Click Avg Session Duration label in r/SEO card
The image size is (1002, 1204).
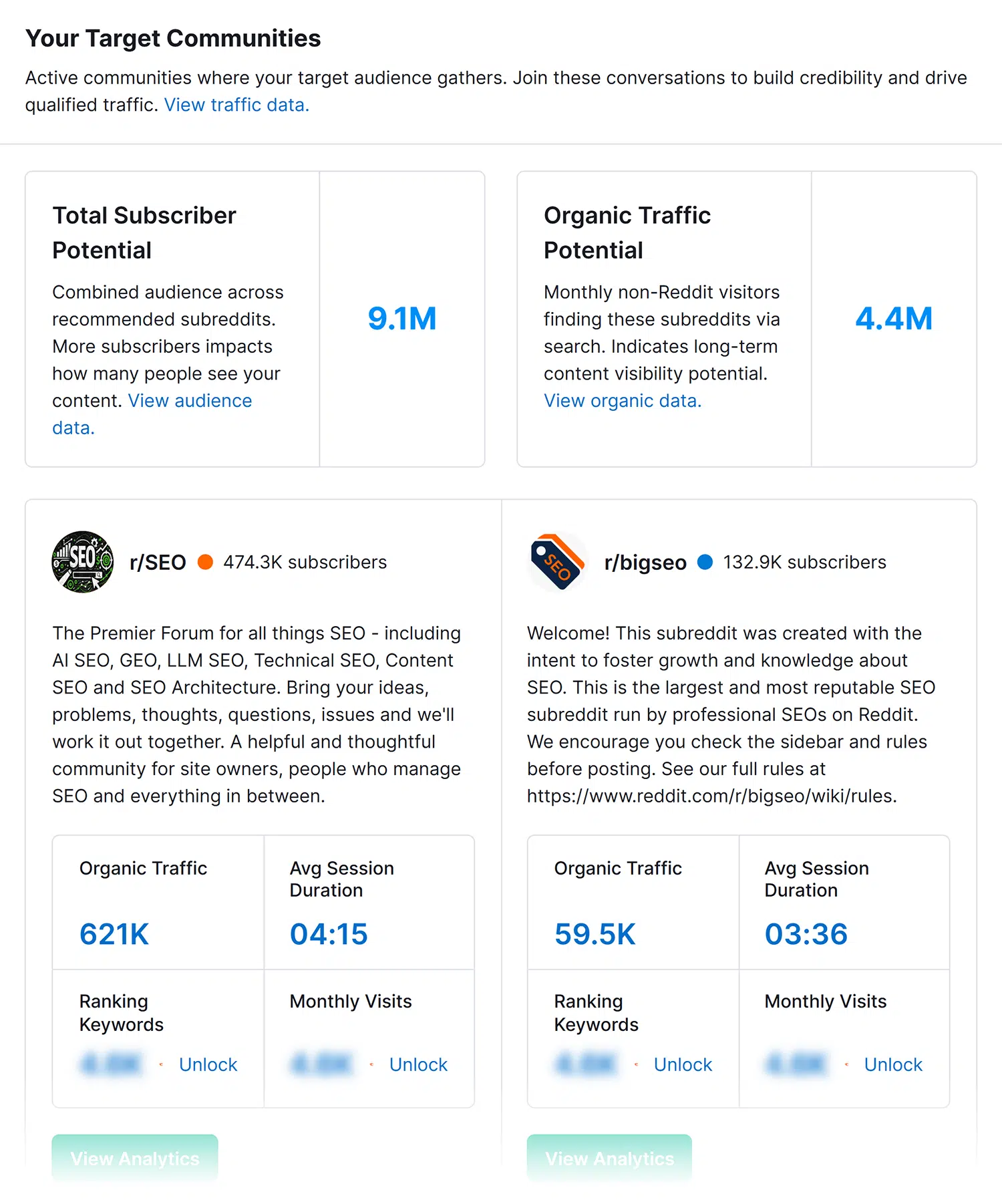342,879
